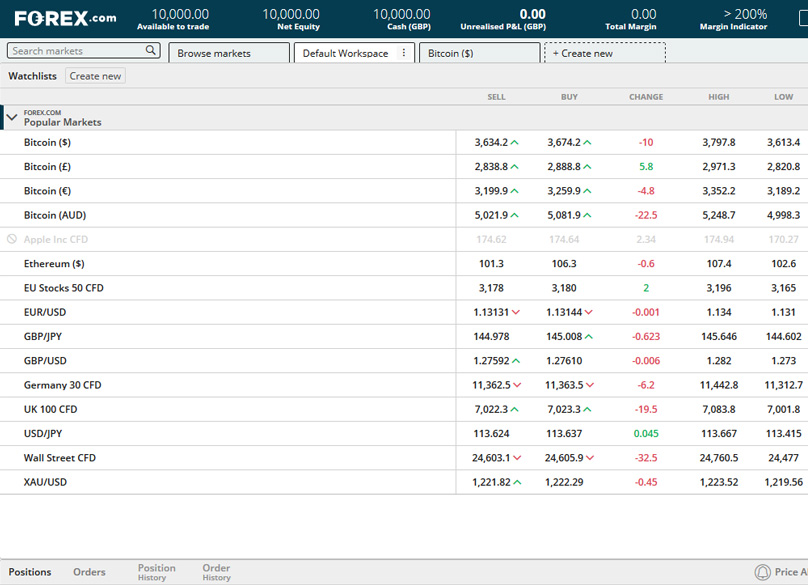Click XAU/USD buy price 1,222.29
The height and width of the screenshot is (585, 808).
pos(564,482)
